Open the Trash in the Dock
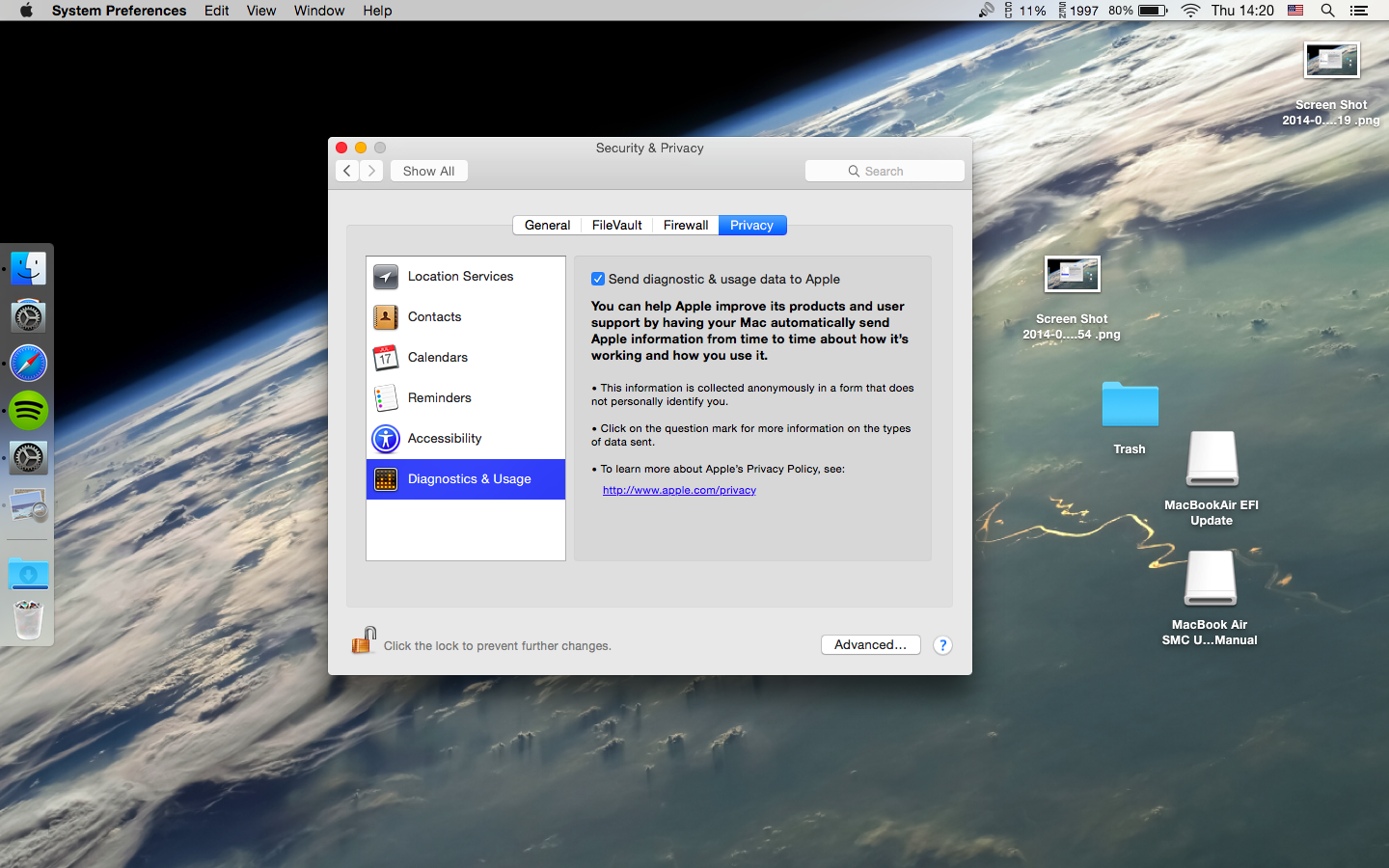The image size is (1389, 868). [x=28, y=620]
